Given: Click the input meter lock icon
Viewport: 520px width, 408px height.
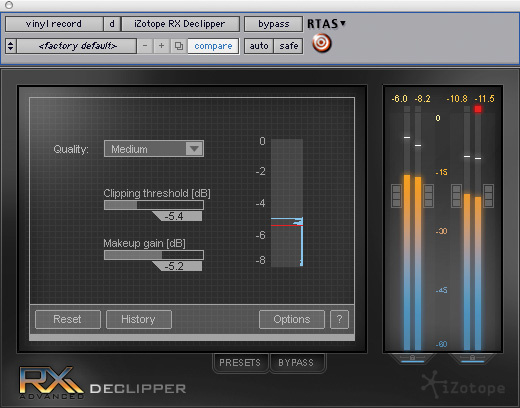Looking at the screenshot, I should 412,358.
